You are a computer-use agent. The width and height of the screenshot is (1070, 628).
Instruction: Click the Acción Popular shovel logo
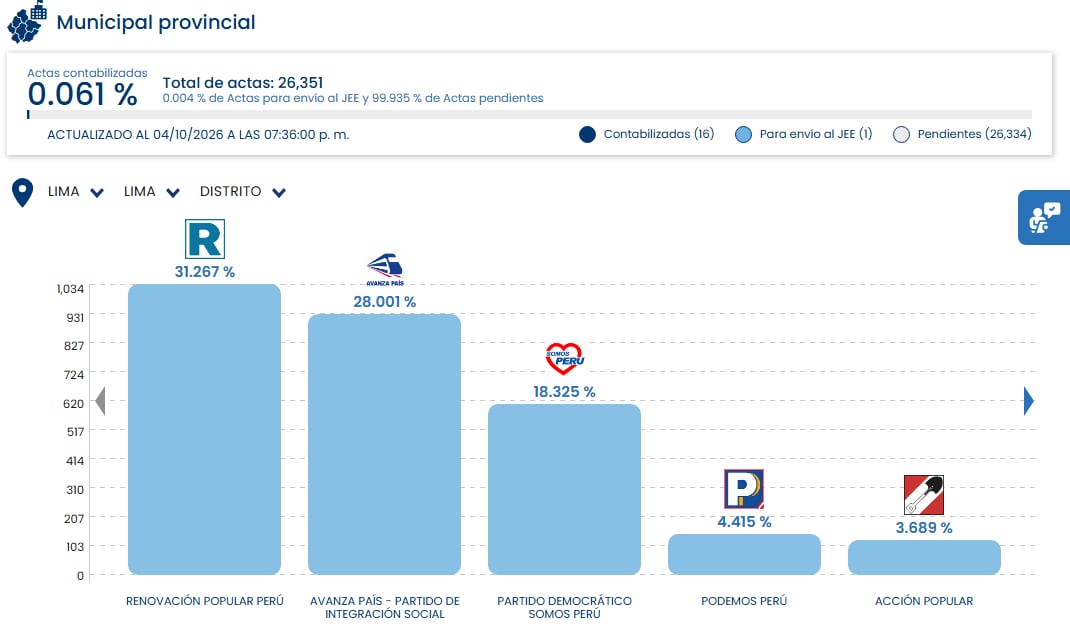[924, 495]
